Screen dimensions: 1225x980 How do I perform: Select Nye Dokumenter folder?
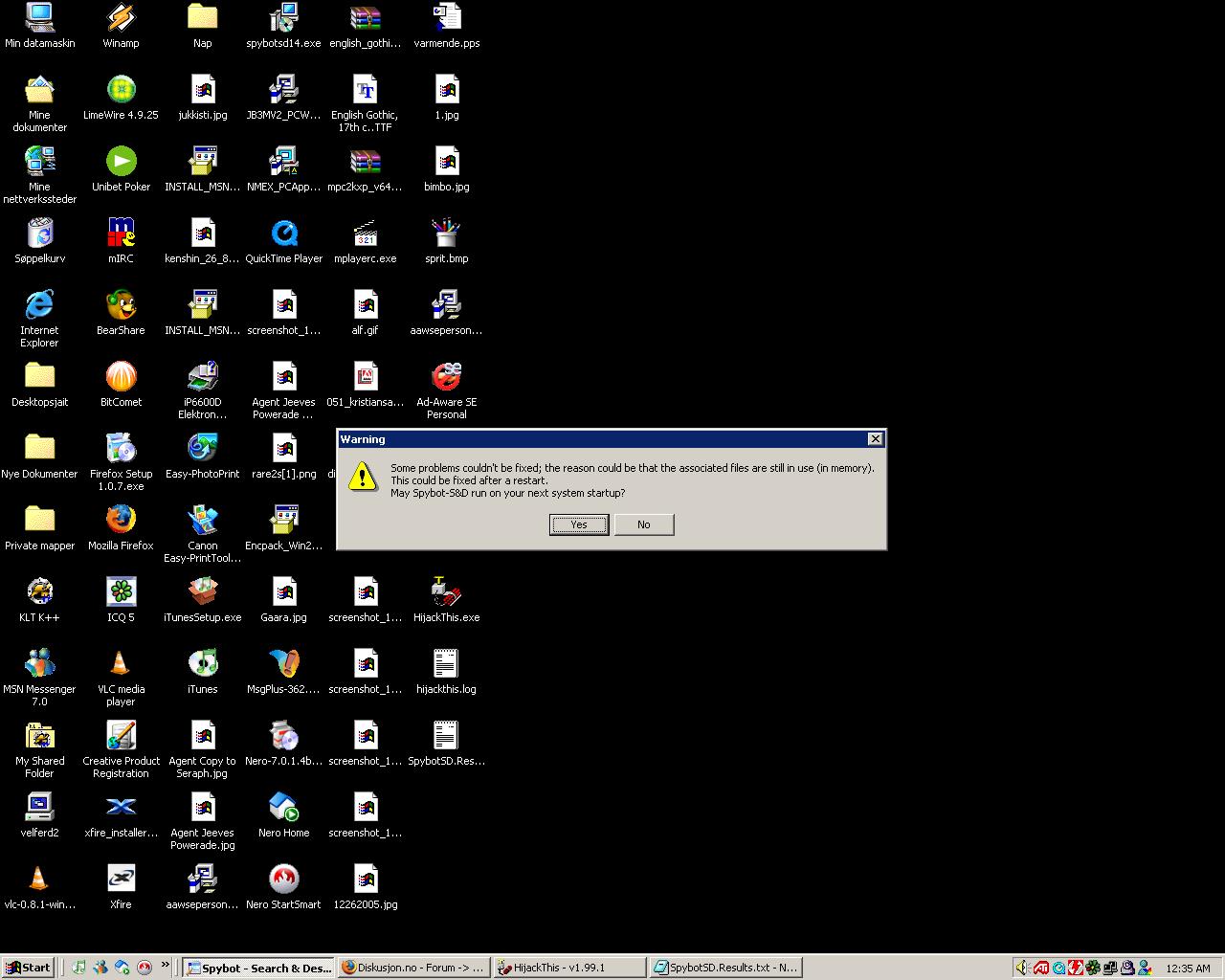point(39,457)
